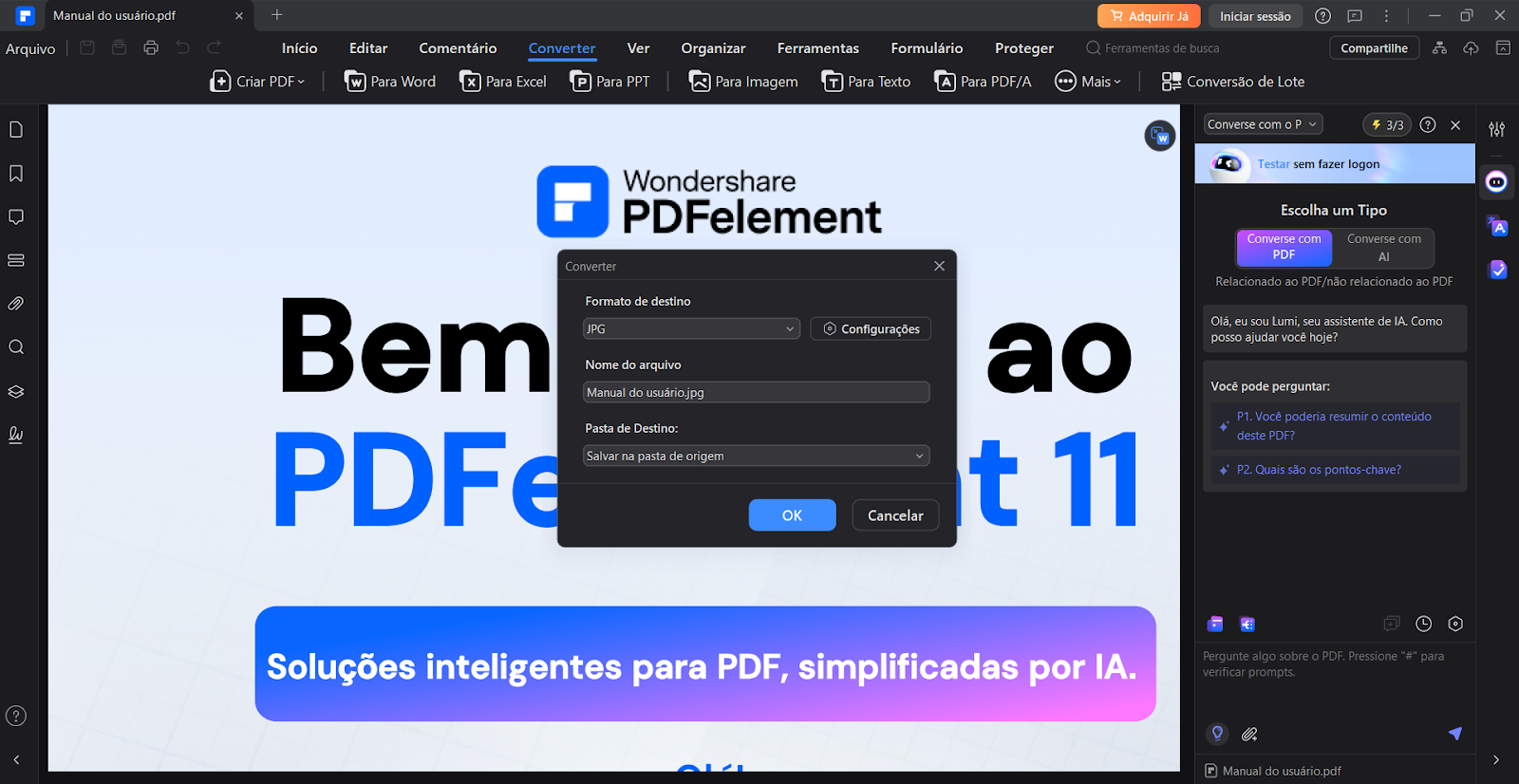Open the layers panel icon

pos(16,391)
